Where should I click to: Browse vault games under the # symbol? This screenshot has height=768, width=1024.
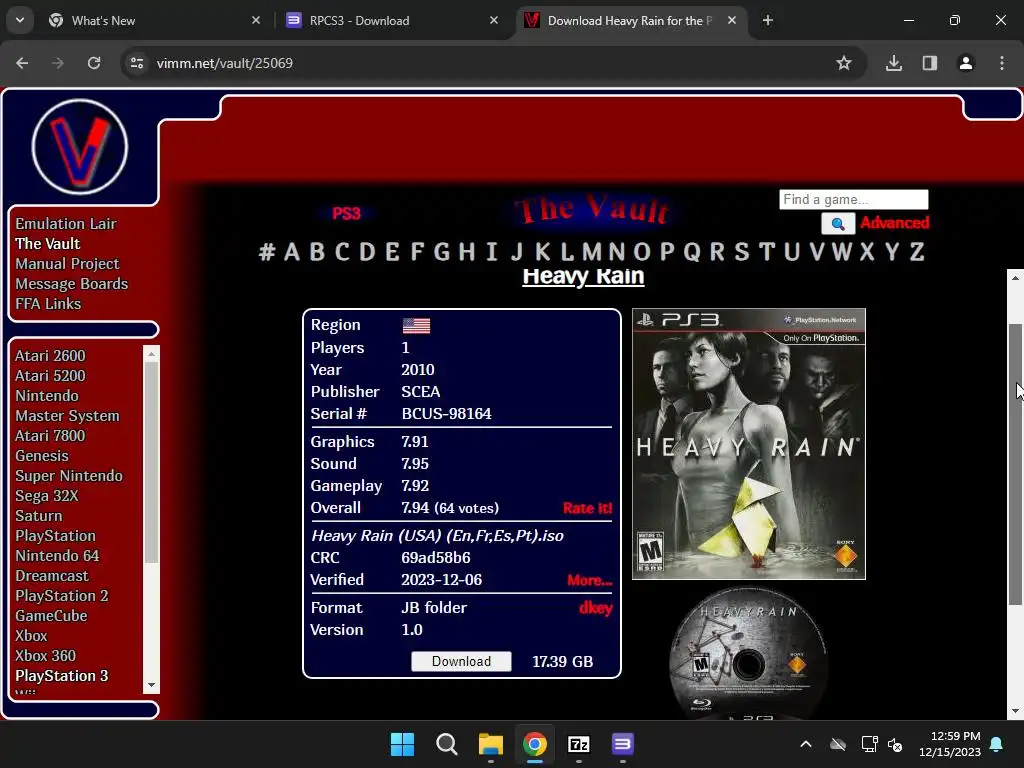click(x=266, y=251)
